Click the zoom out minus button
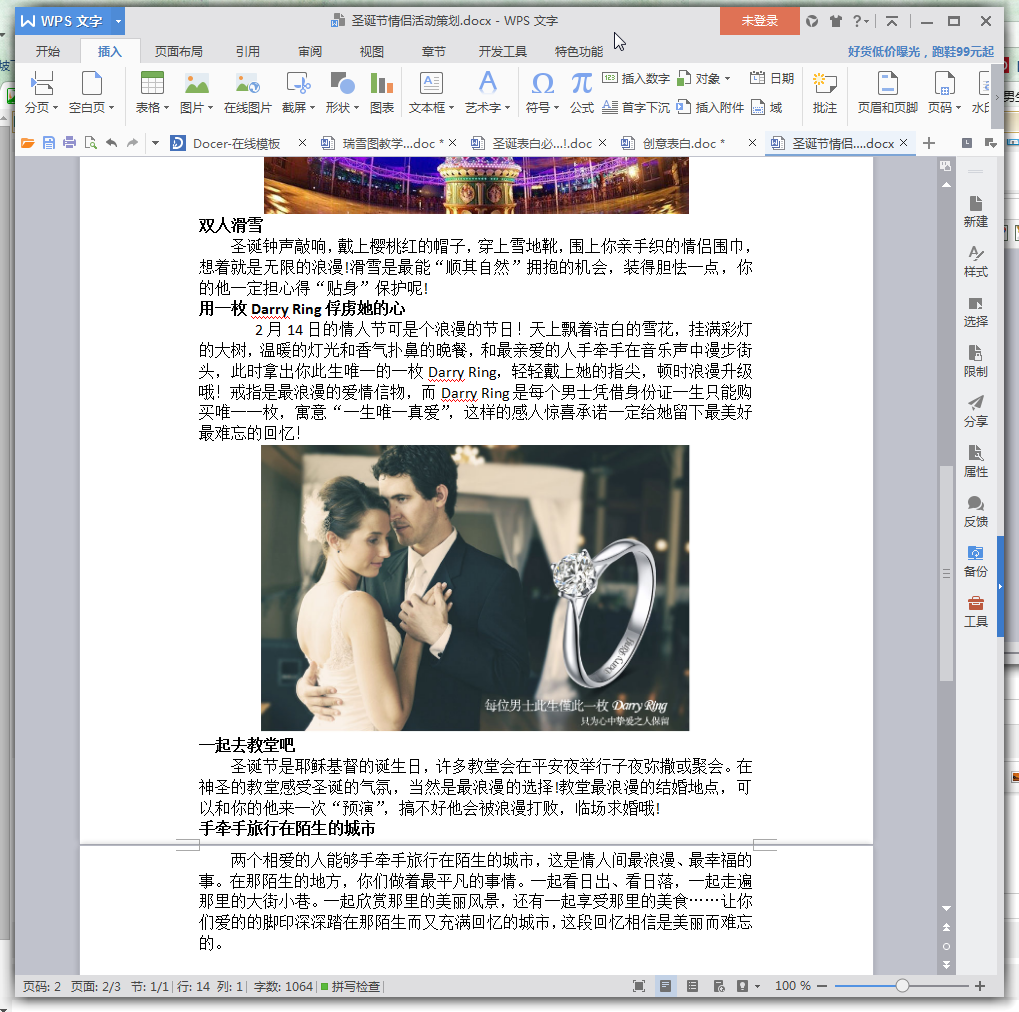Viewport: 1019px width, 1012px height. coord(822,986)
